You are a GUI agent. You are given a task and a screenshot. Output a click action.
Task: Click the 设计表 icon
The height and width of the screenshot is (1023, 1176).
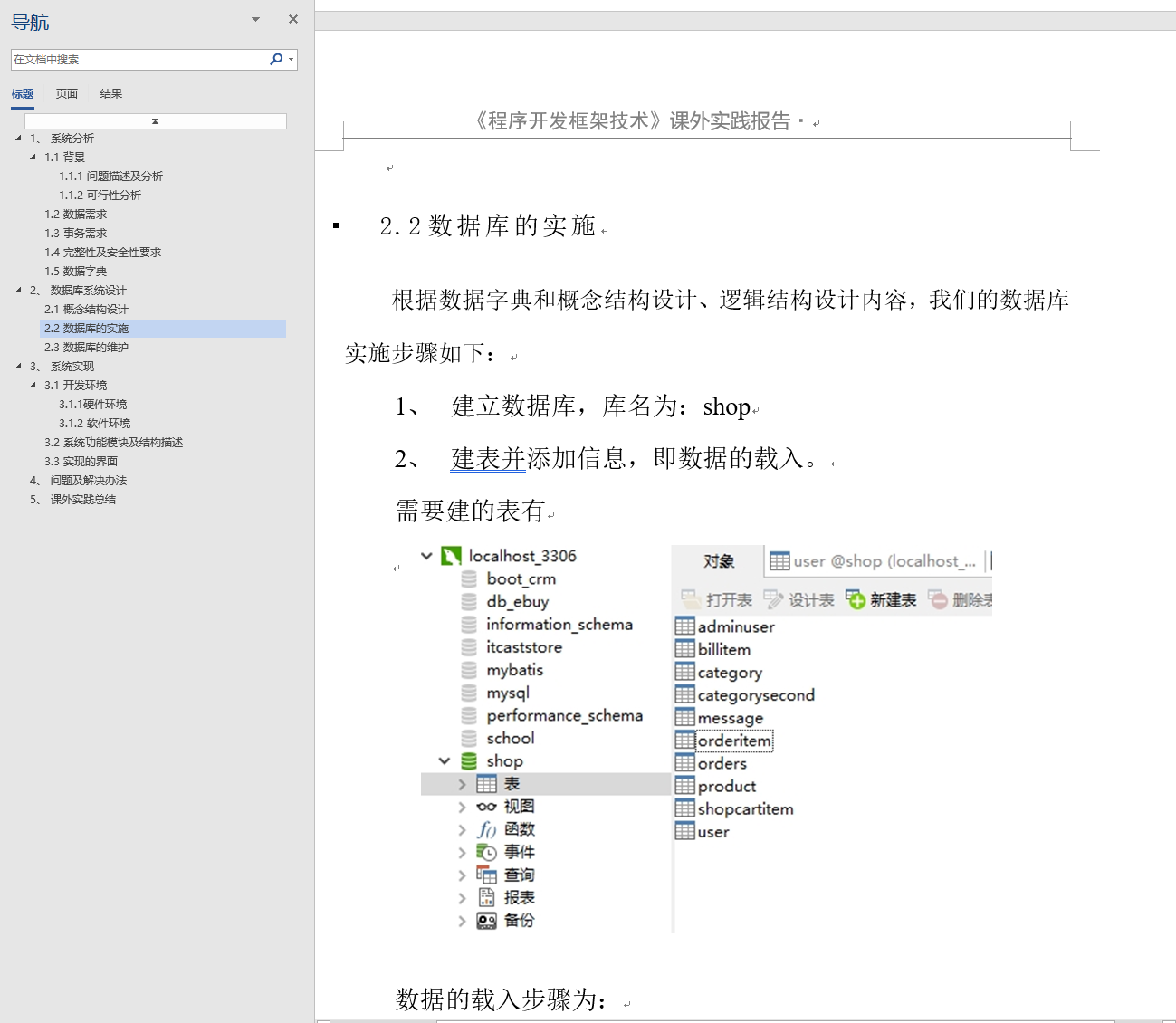tap(773, 599)
